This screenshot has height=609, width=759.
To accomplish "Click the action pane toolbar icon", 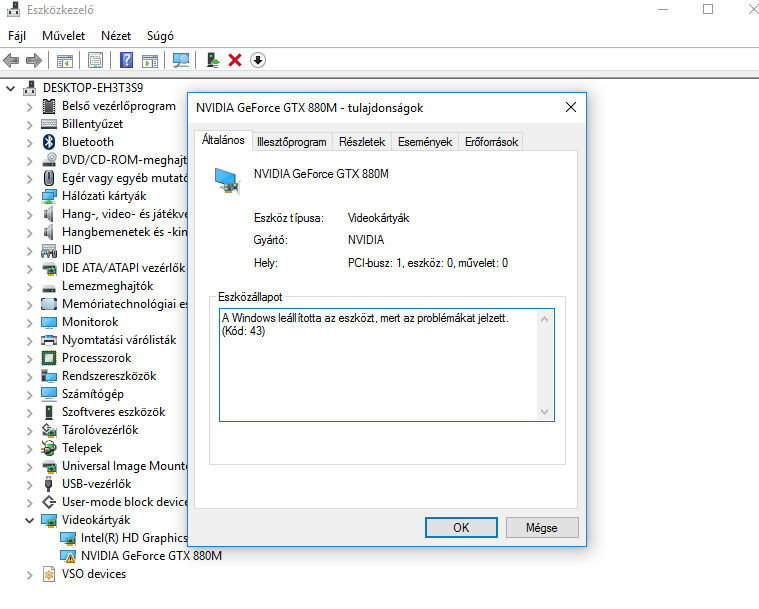I will click(150, 61).
